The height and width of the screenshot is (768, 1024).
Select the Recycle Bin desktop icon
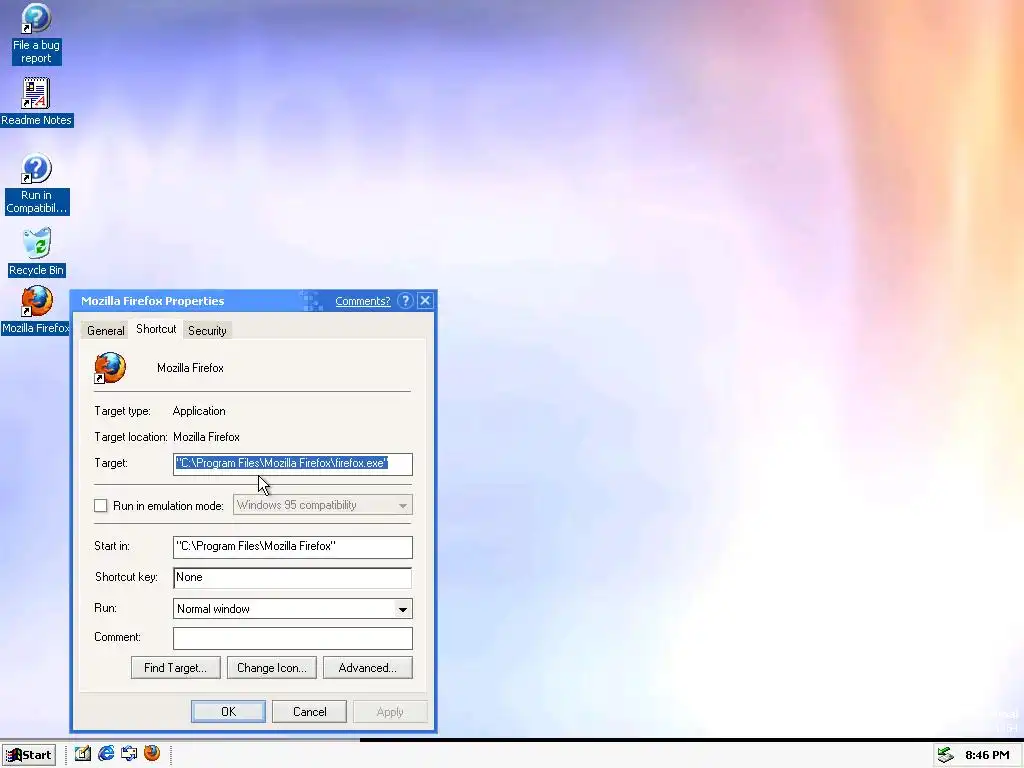click(36, 252)
